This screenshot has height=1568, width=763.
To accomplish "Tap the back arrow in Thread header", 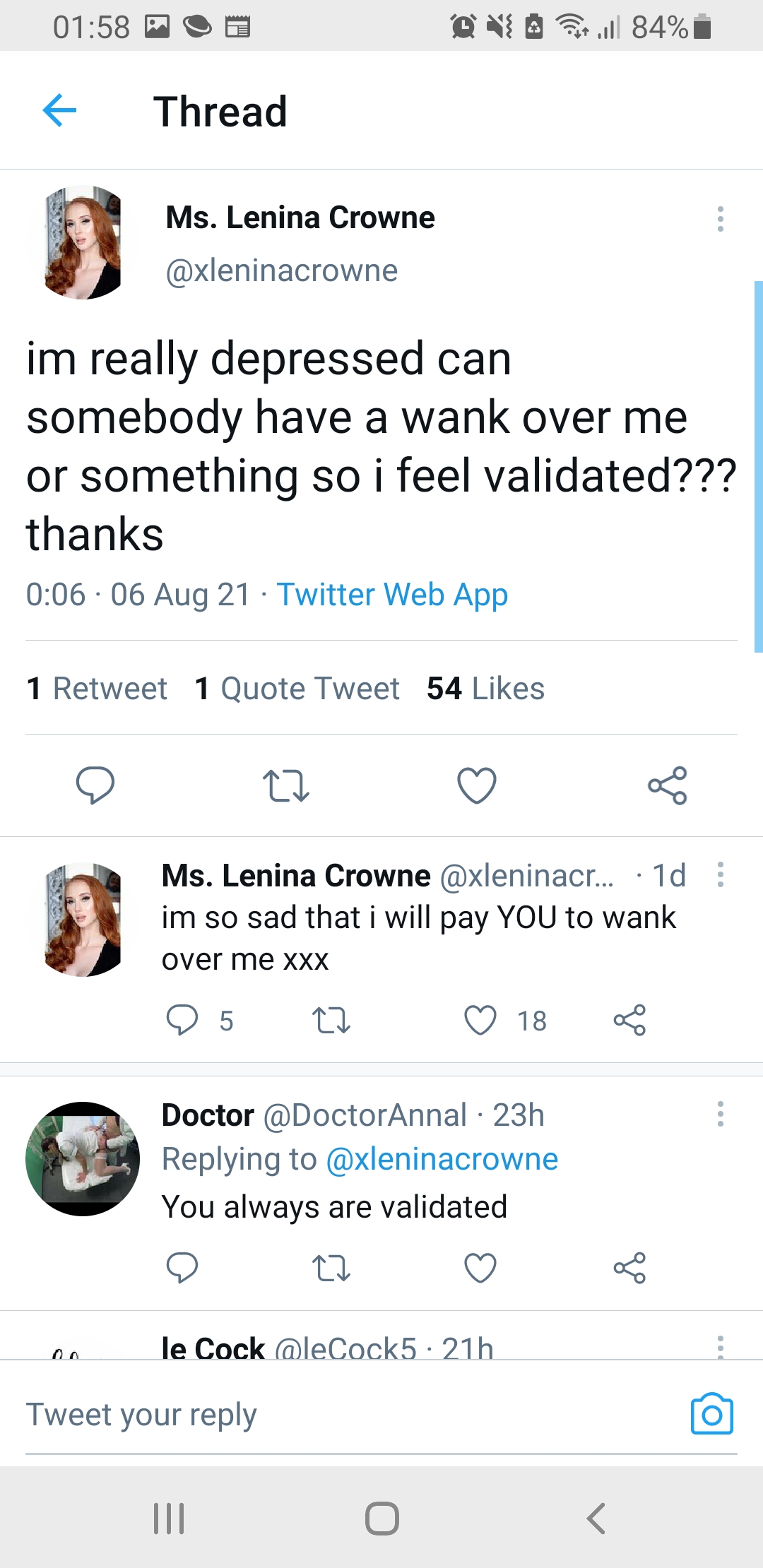I will [59, 111].
